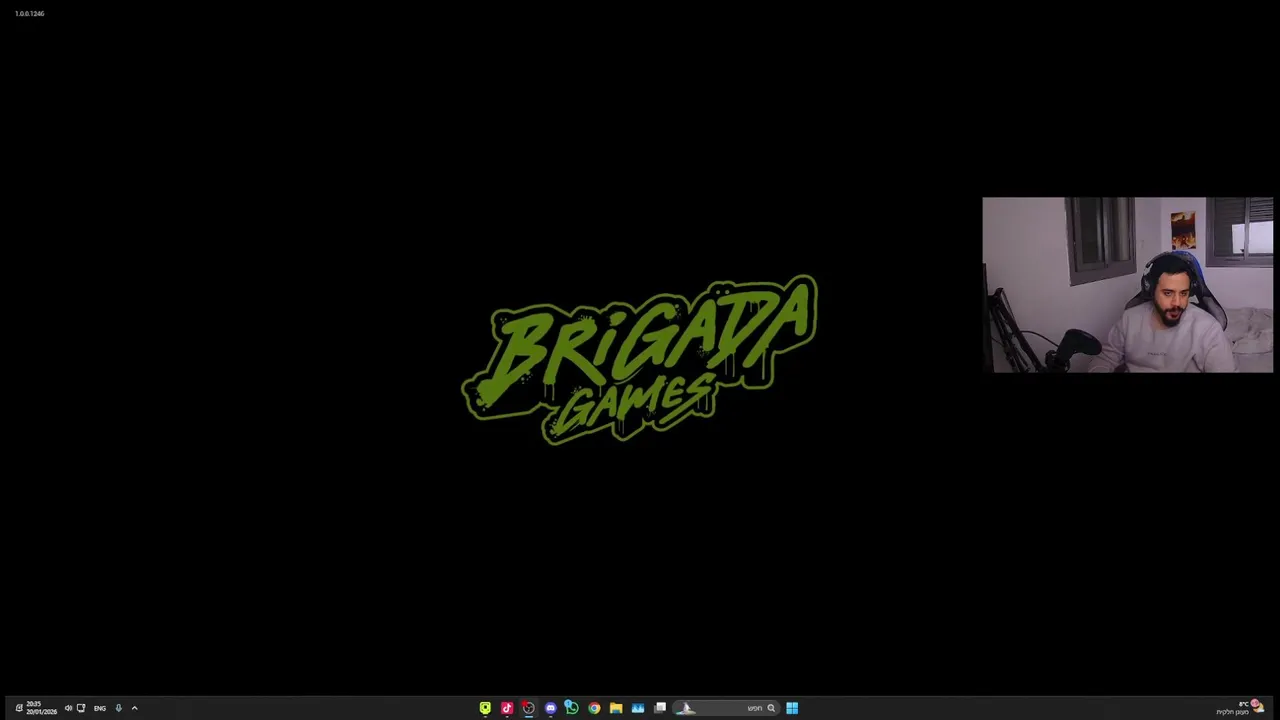Click the Brigada Games logo
1280x720 pixels.
640,359
